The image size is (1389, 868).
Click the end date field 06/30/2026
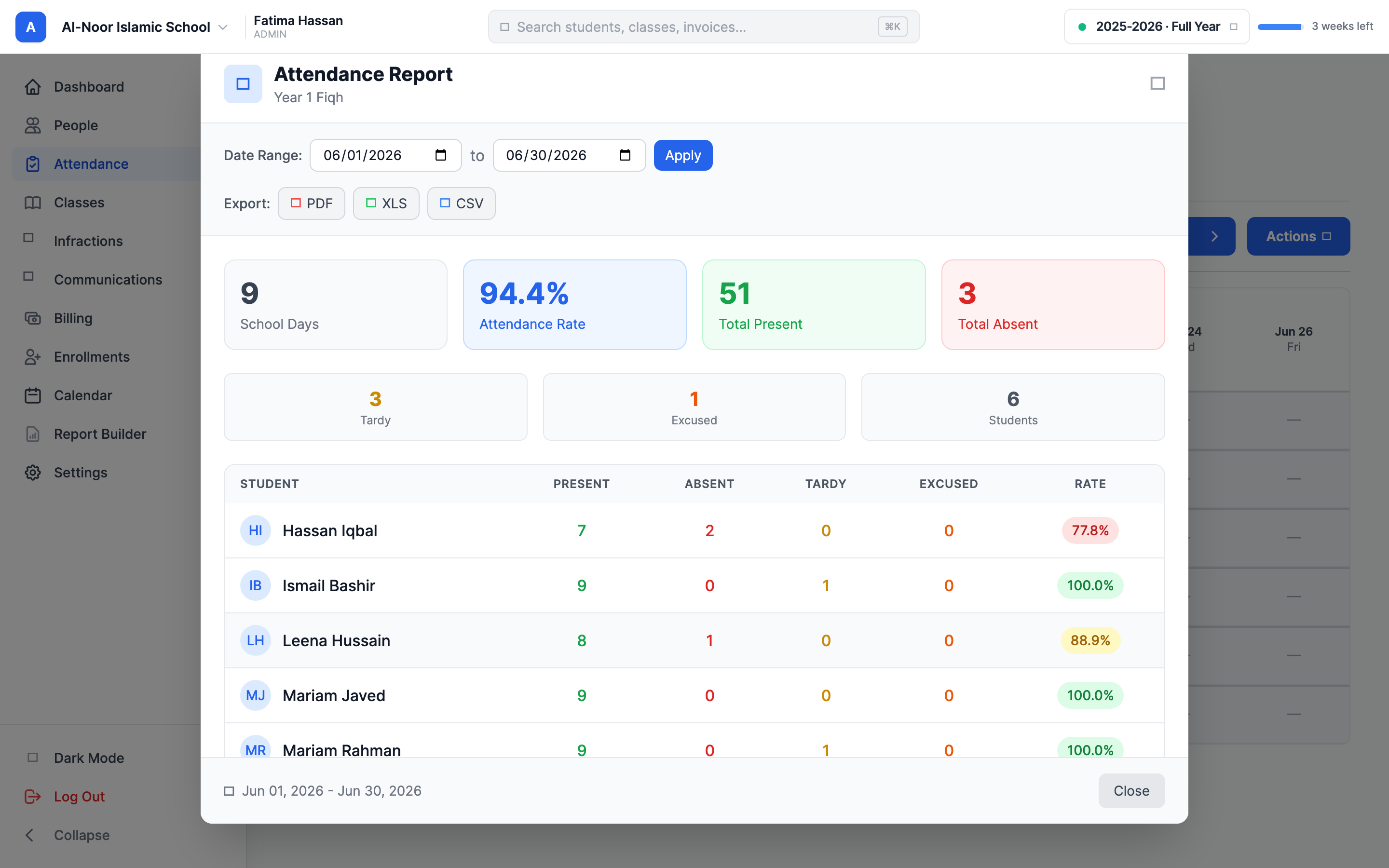click(569, 155)
